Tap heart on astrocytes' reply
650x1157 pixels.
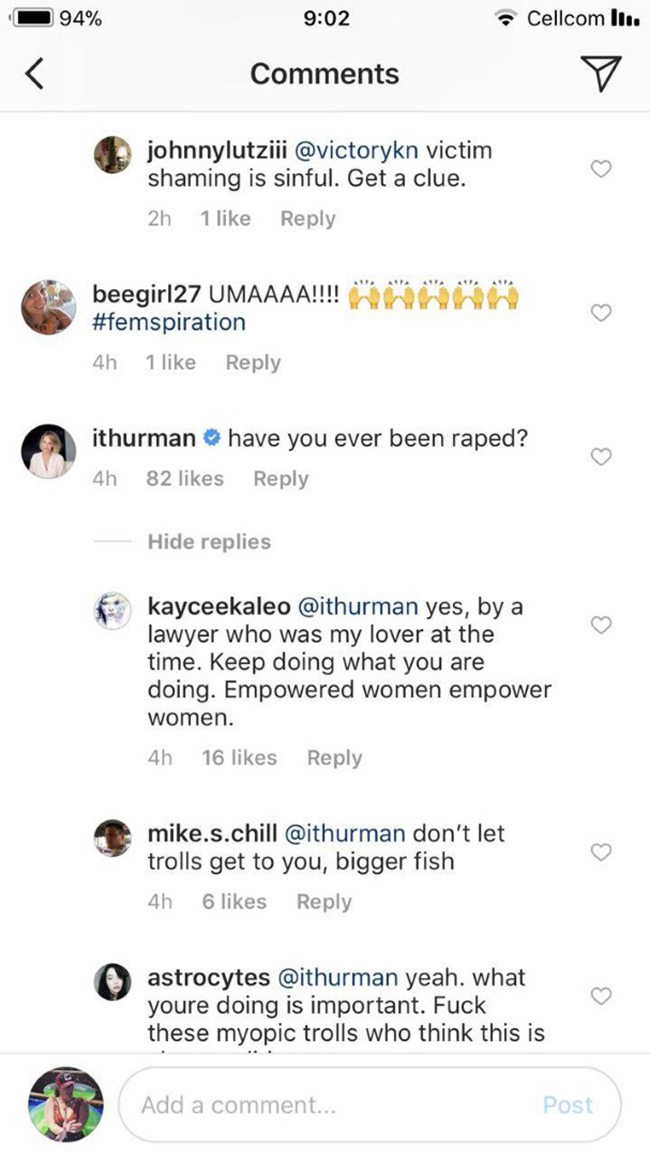(601, 996)
